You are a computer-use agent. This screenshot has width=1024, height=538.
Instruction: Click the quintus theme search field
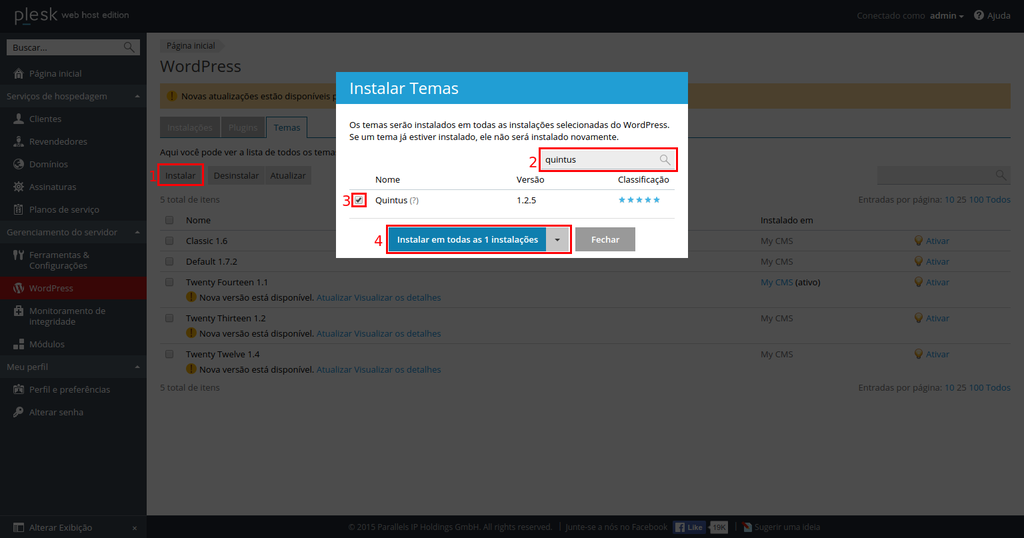coord(598,160)
